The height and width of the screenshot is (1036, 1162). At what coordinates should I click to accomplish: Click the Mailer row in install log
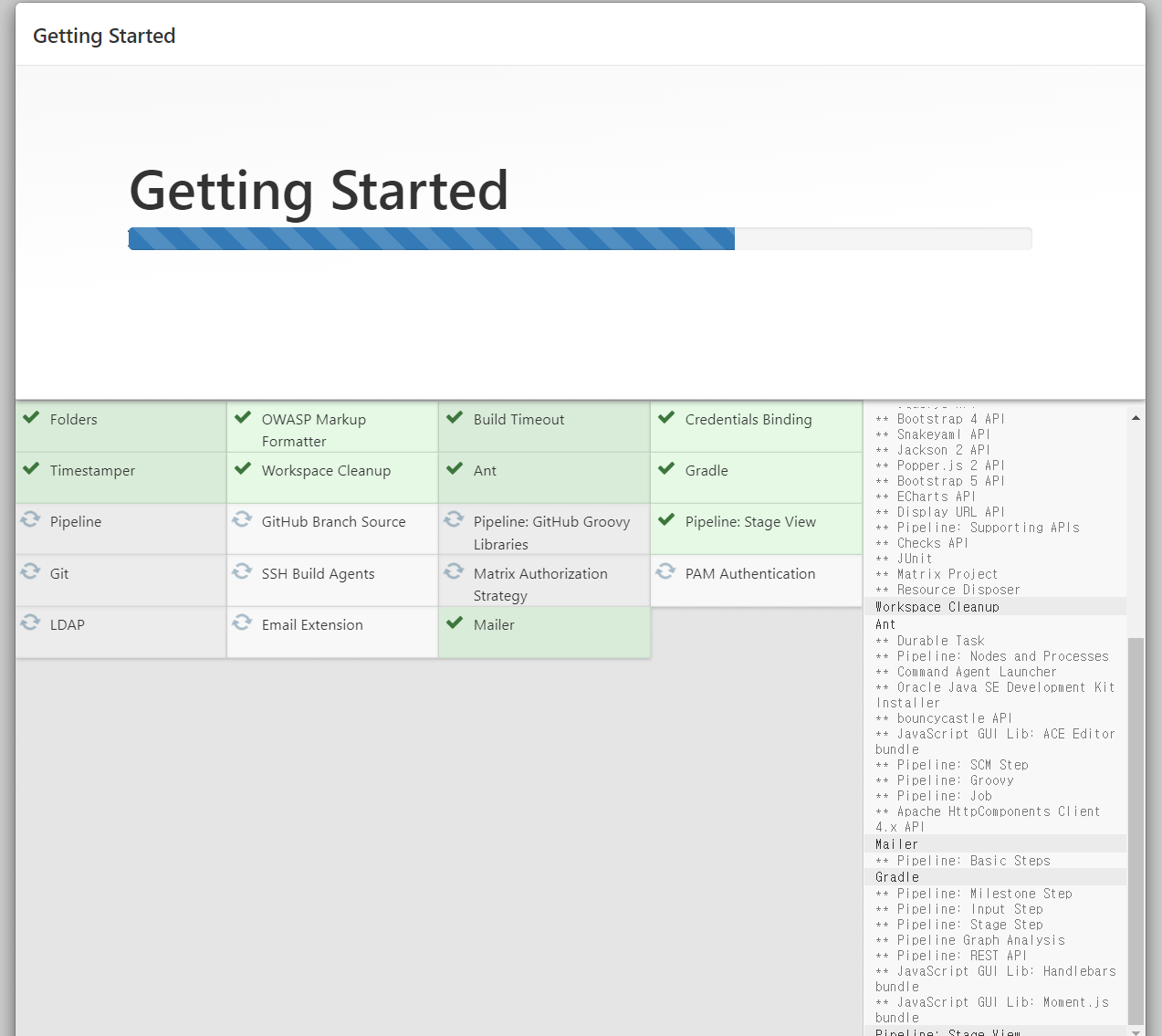click(995, 844)
